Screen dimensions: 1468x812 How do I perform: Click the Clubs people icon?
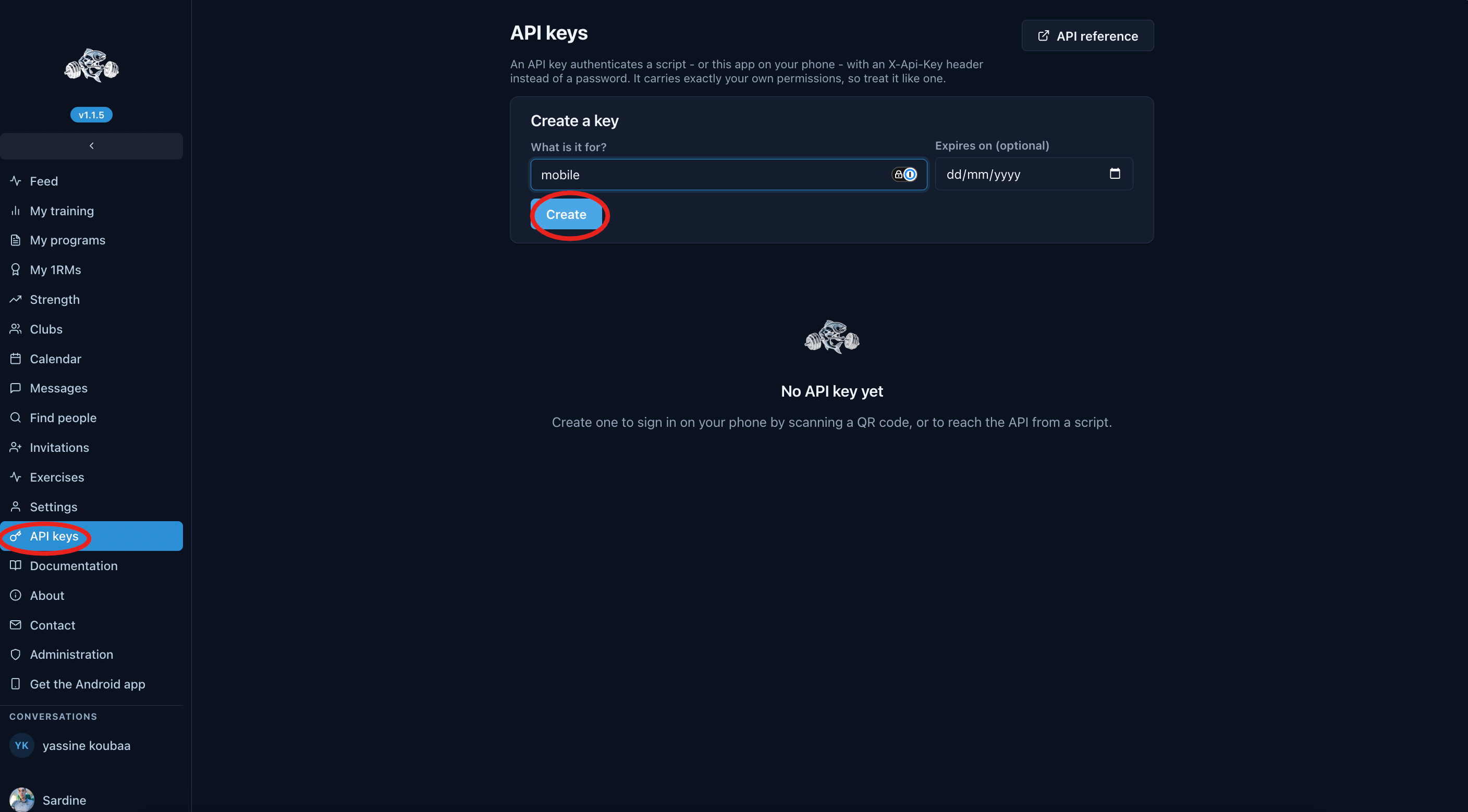[16, 329]
